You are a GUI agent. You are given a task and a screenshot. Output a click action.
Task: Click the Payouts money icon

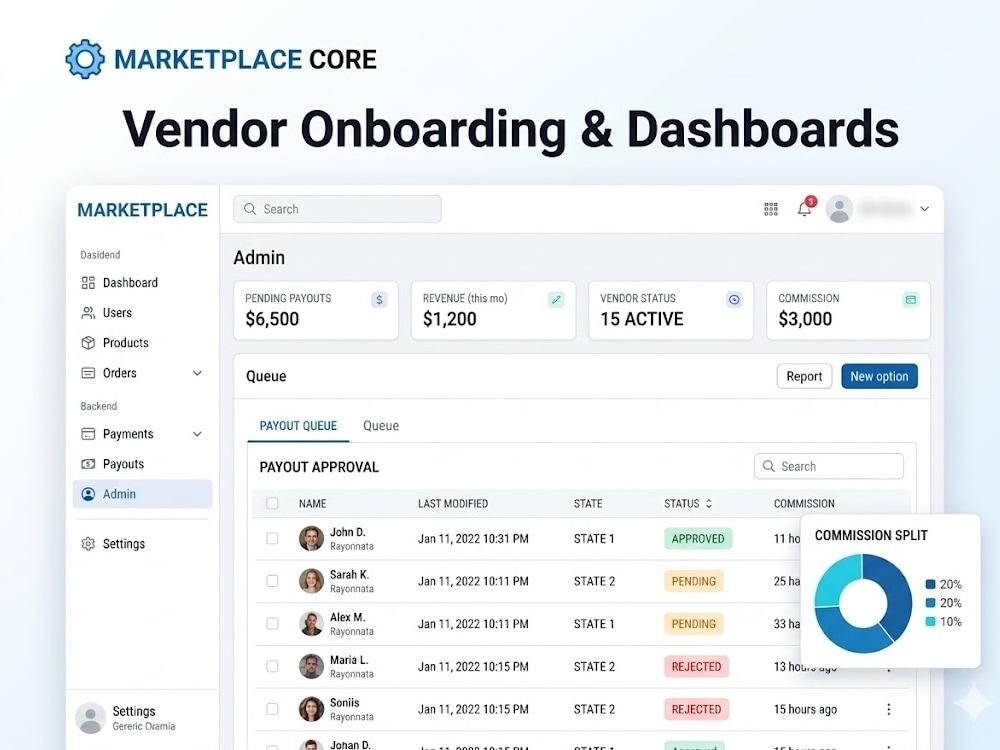tap(88, 464)
